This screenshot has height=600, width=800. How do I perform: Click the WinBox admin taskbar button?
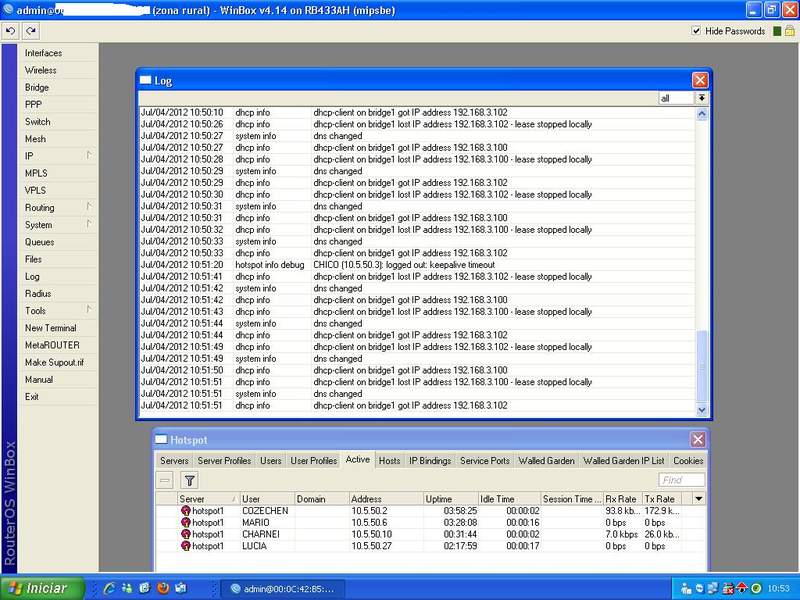pos(283,589)
